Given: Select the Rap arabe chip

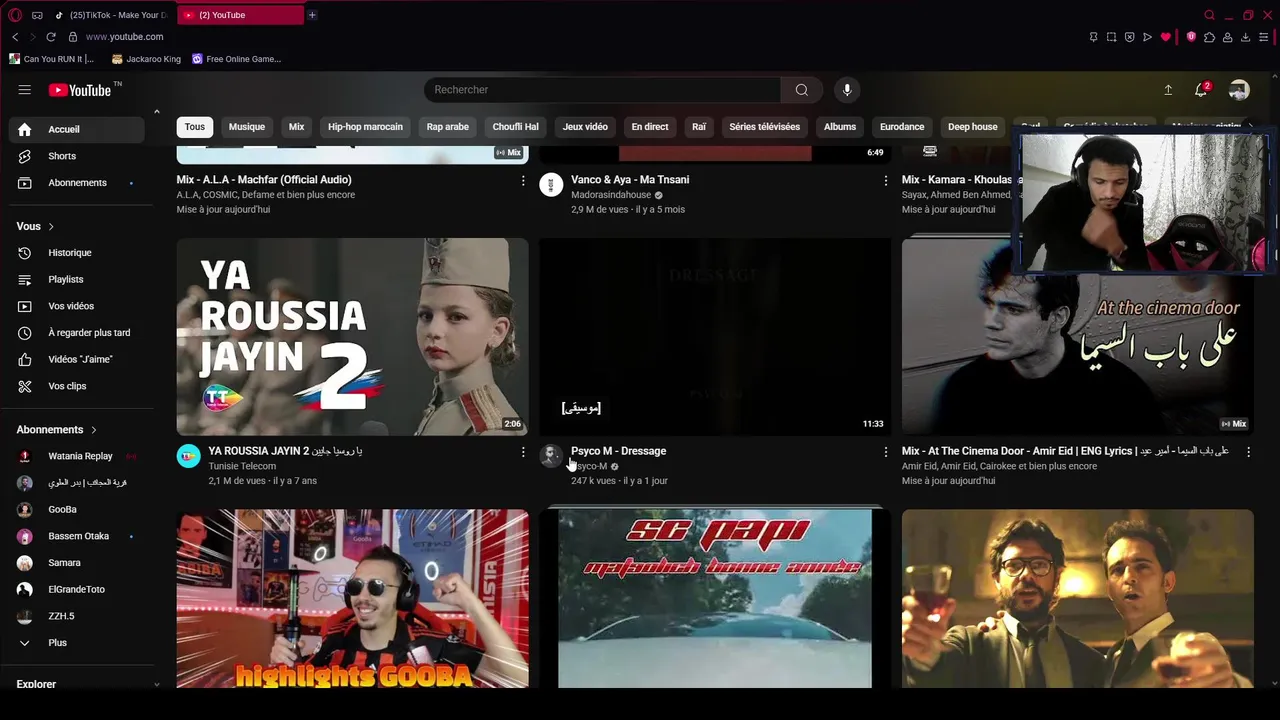Looking at the screenshot, I should click(x=448, y=127).
